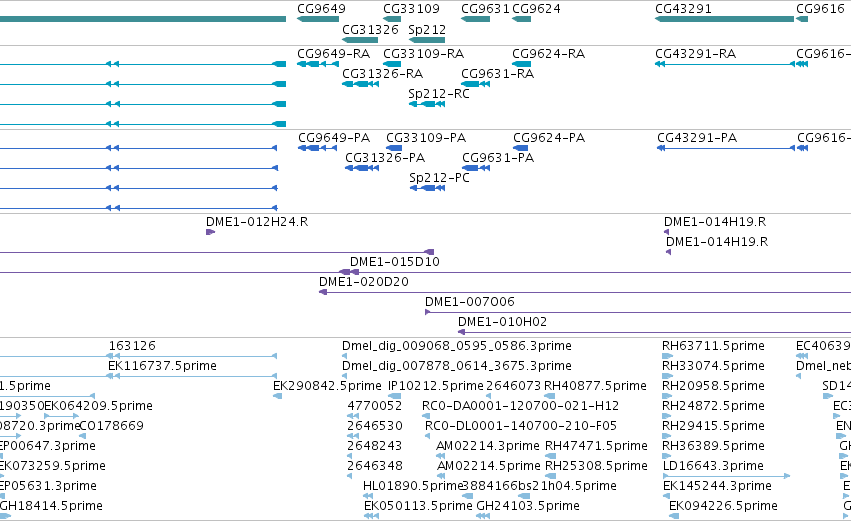Click transcript CG9631-RA

[497, 74]
